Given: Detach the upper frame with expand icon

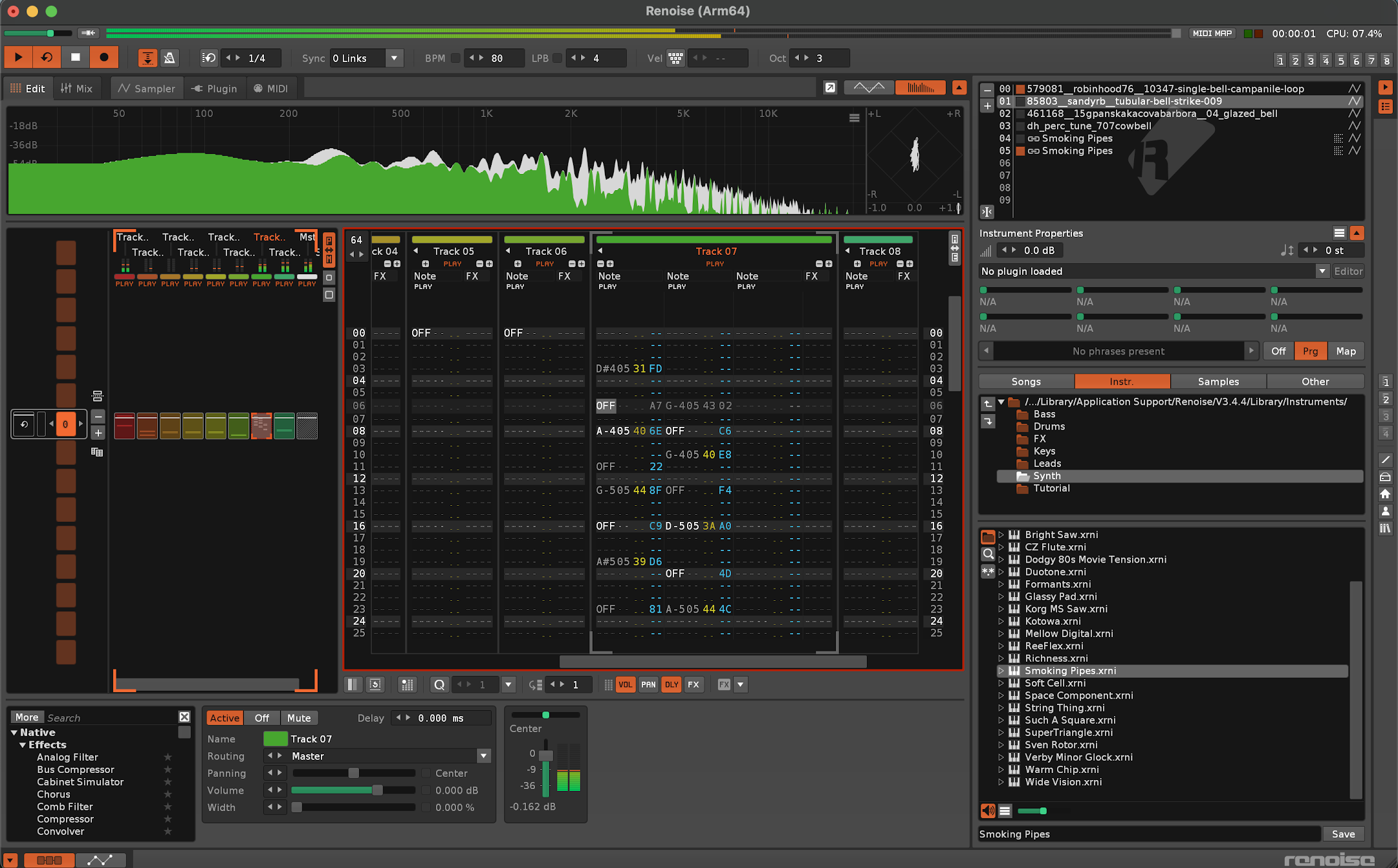Looking at the screenshot, I should (x=830, y=87).
